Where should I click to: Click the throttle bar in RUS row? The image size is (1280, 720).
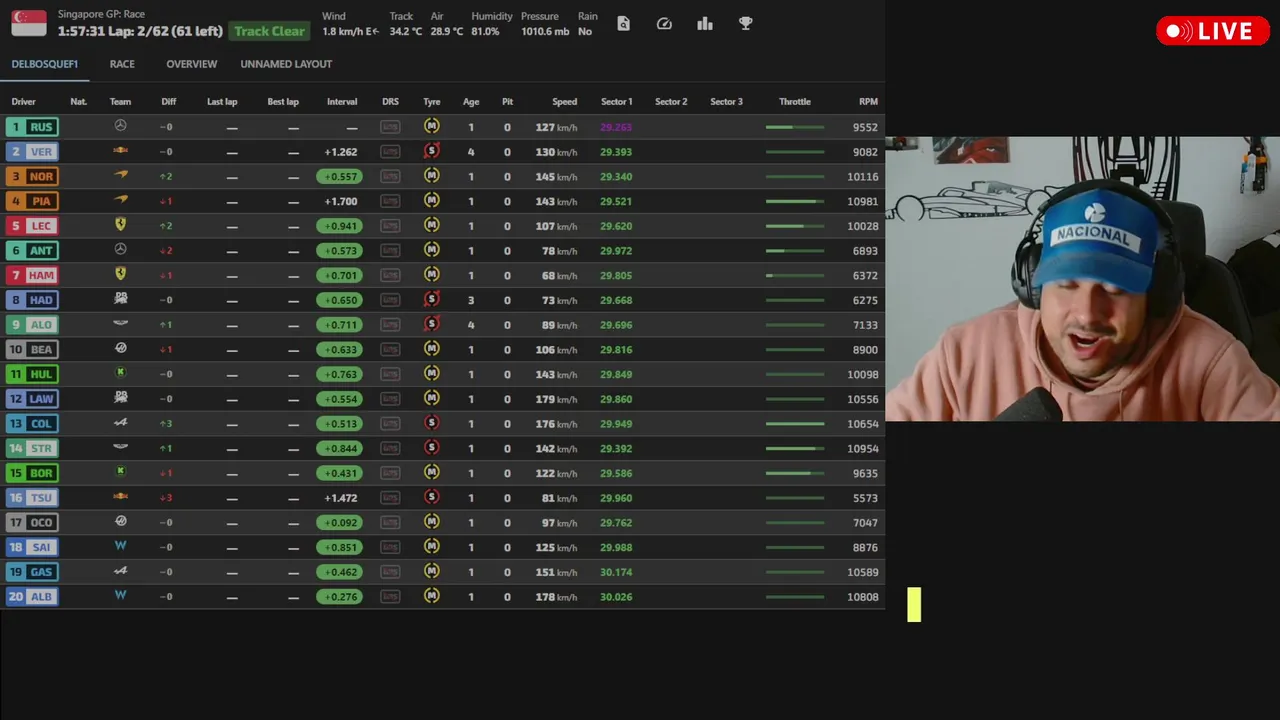(795, 127)
